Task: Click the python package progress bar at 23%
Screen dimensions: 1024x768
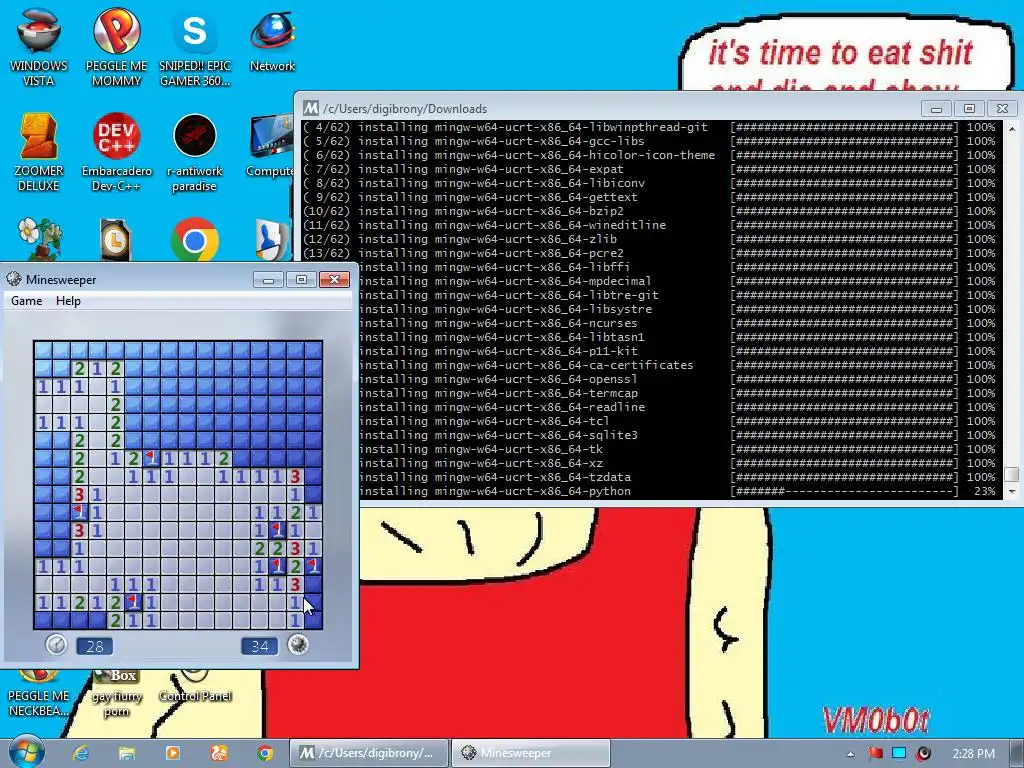Action: point(844,491)
